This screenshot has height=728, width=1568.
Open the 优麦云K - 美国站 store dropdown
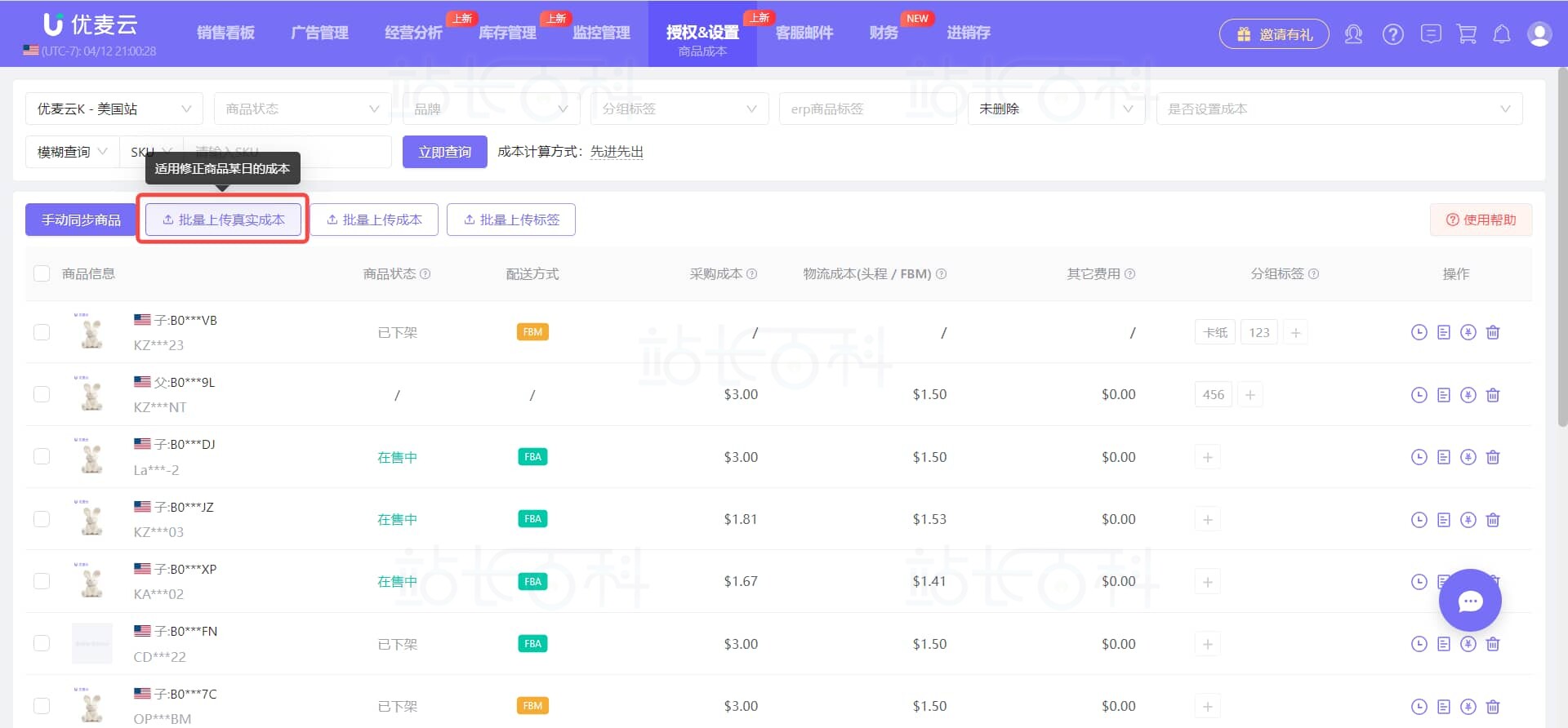point(114,109)
